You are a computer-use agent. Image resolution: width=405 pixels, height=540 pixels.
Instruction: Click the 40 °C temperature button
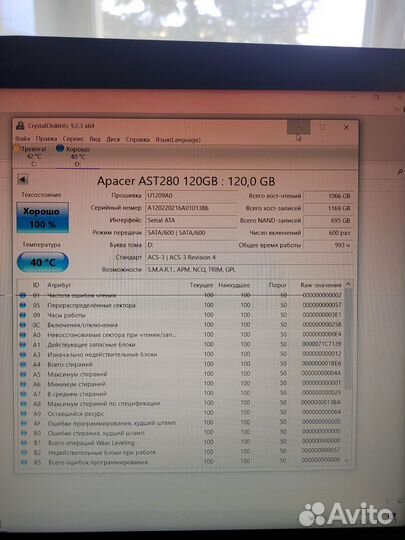pos(43,262)
